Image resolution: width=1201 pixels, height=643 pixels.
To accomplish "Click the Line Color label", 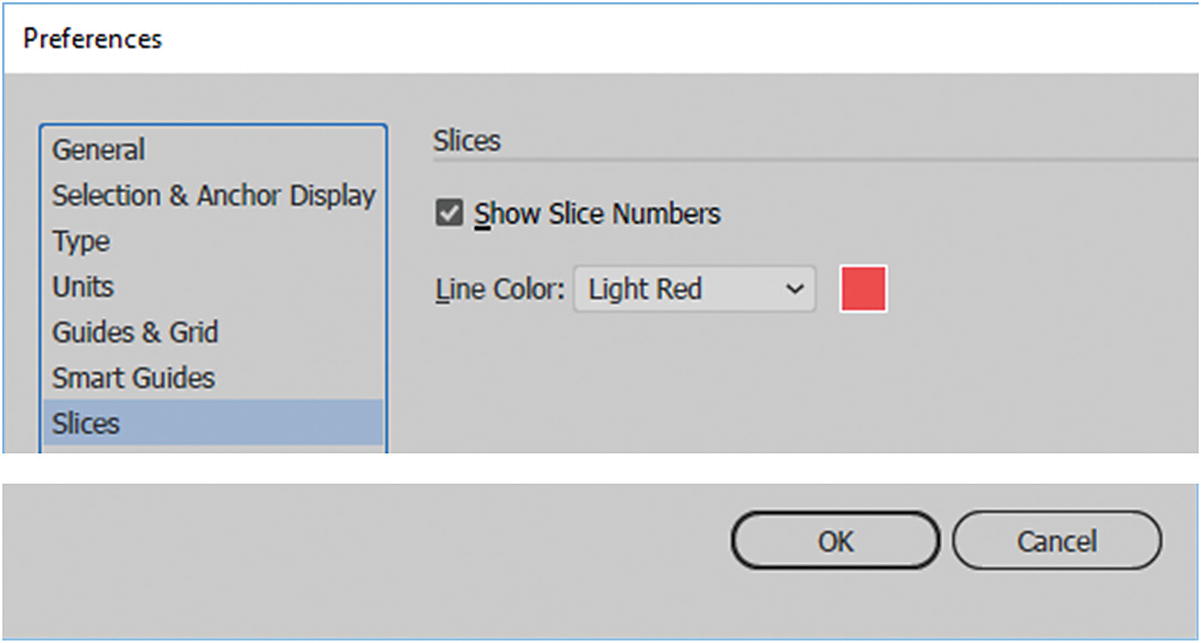I will (x=500, y=290).
